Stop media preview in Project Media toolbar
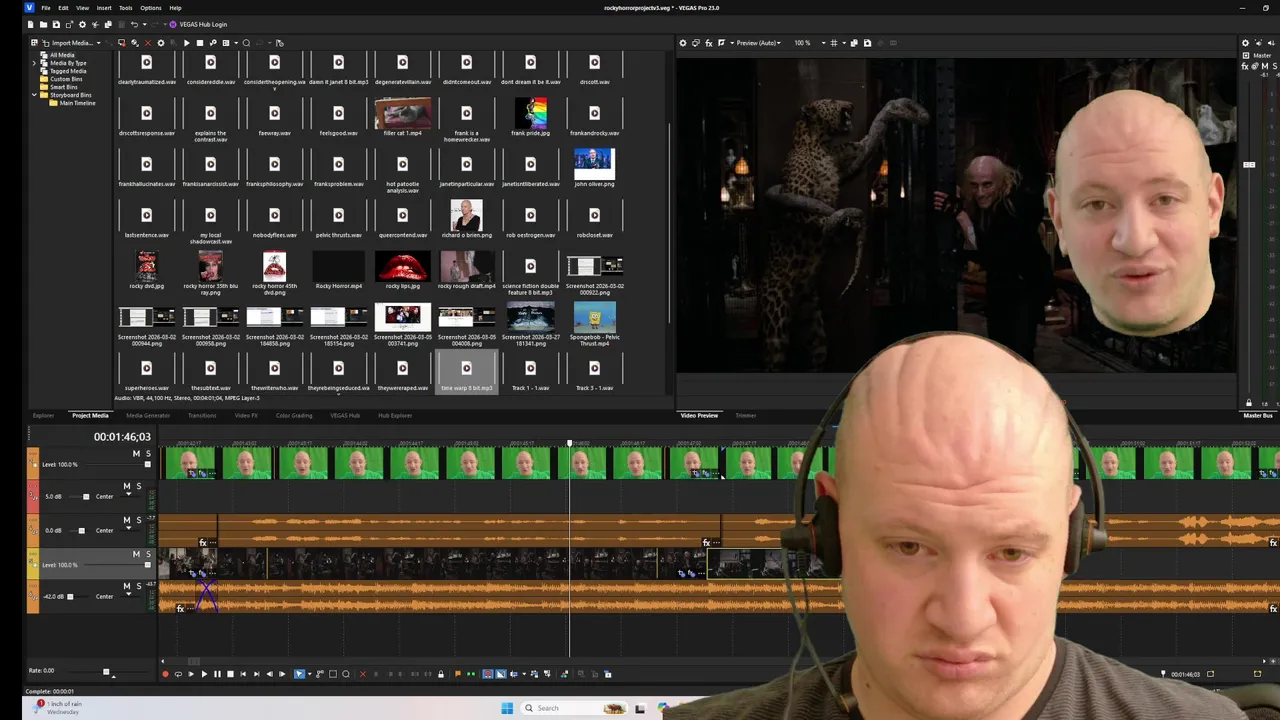This screenshot has height=720, width=1280. [x=200, y=43]
